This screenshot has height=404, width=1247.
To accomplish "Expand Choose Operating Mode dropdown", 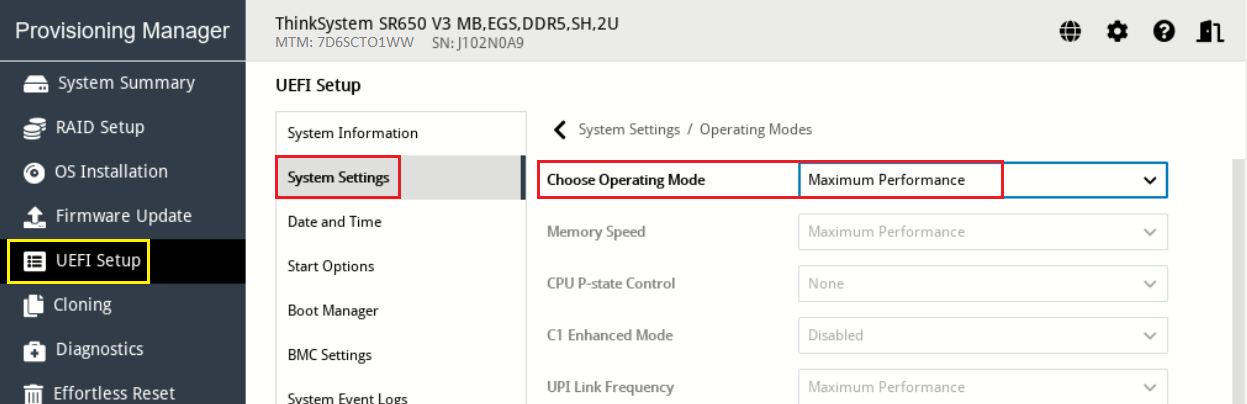I will (x=1149, y=180).
